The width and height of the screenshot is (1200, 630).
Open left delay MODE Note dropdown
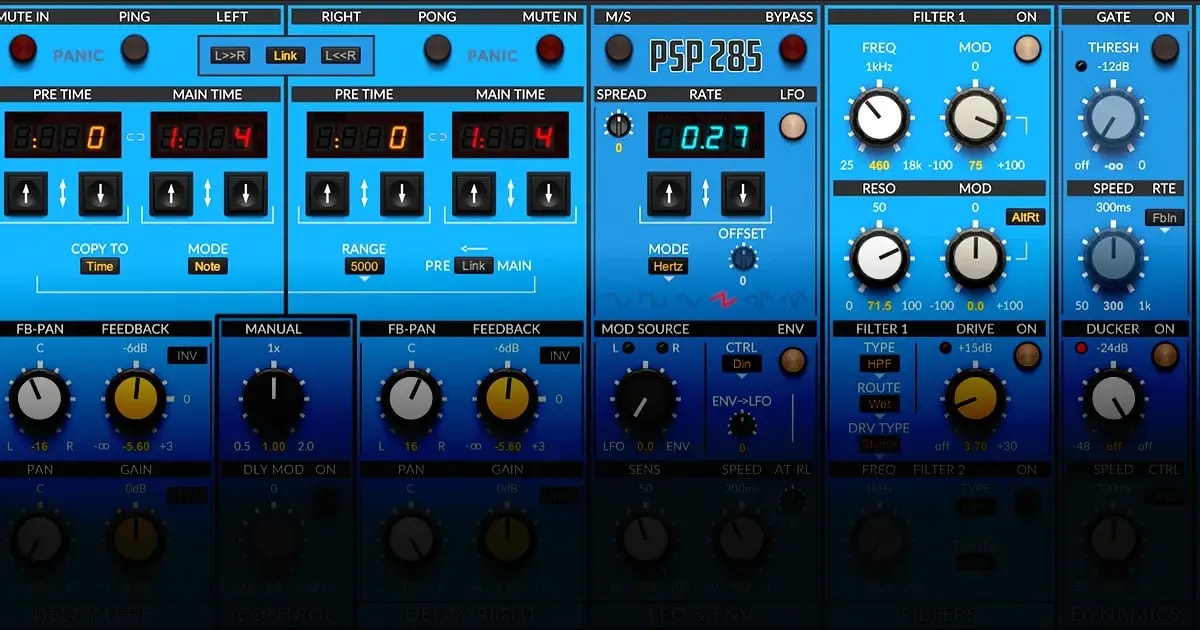point(207,266)
